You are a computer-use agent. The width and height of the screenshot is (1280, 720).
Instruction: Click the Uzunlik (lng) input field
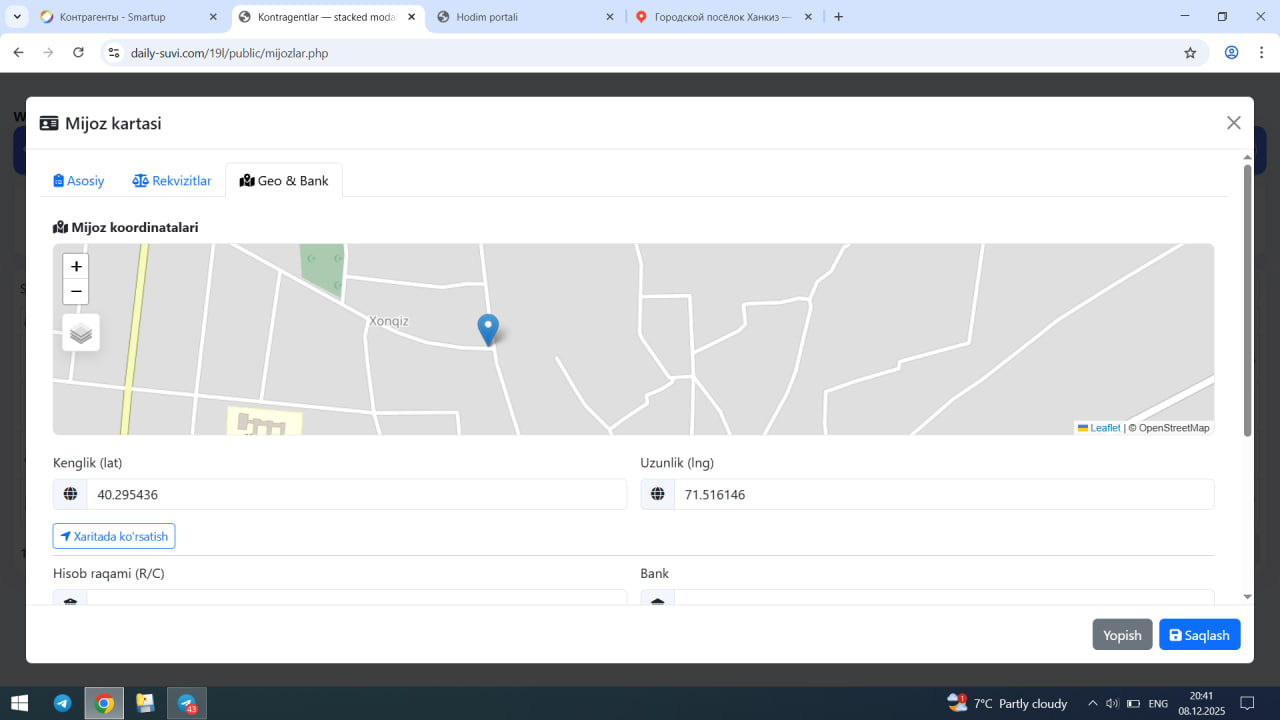click(x=944, y=494)
